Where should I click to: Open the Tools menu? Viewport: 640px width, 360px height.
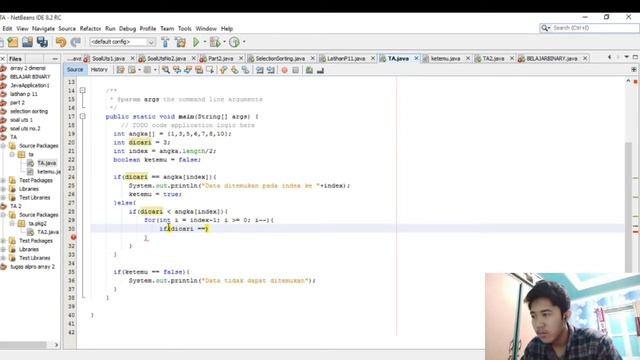pos(184,29)
